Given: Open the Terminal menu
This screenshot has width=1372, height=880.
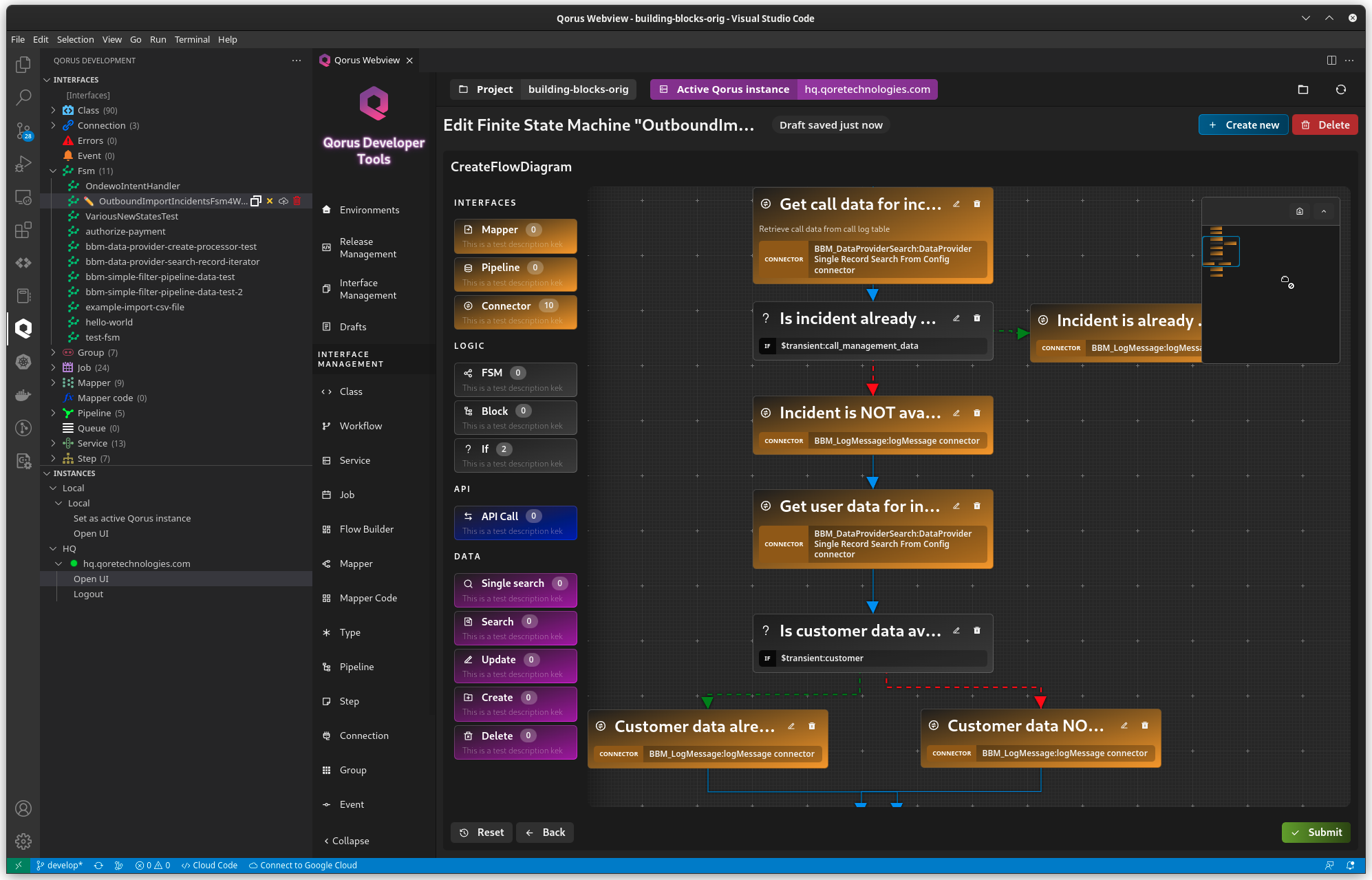Looking at the screenshot, I should [192, 39].
